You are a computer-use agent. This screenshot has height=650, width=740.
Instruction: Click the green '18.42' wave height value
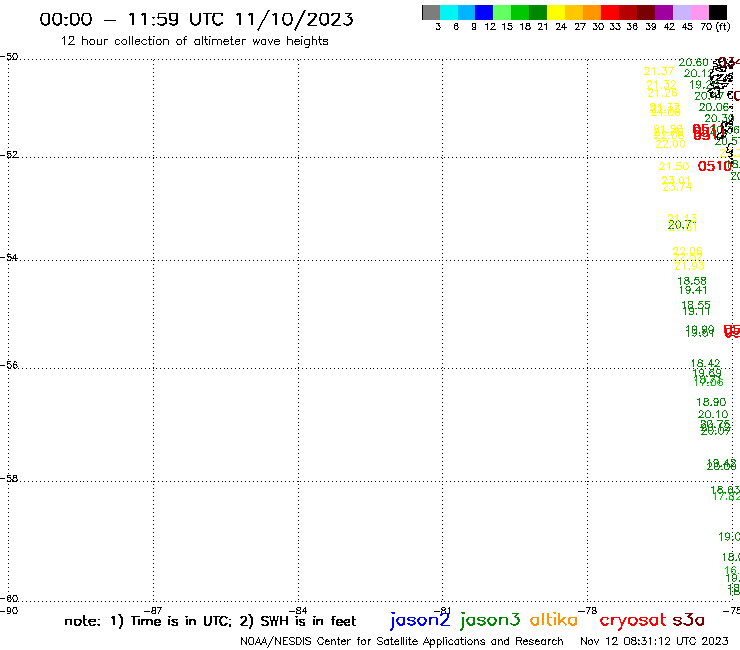tap(706, 363)
